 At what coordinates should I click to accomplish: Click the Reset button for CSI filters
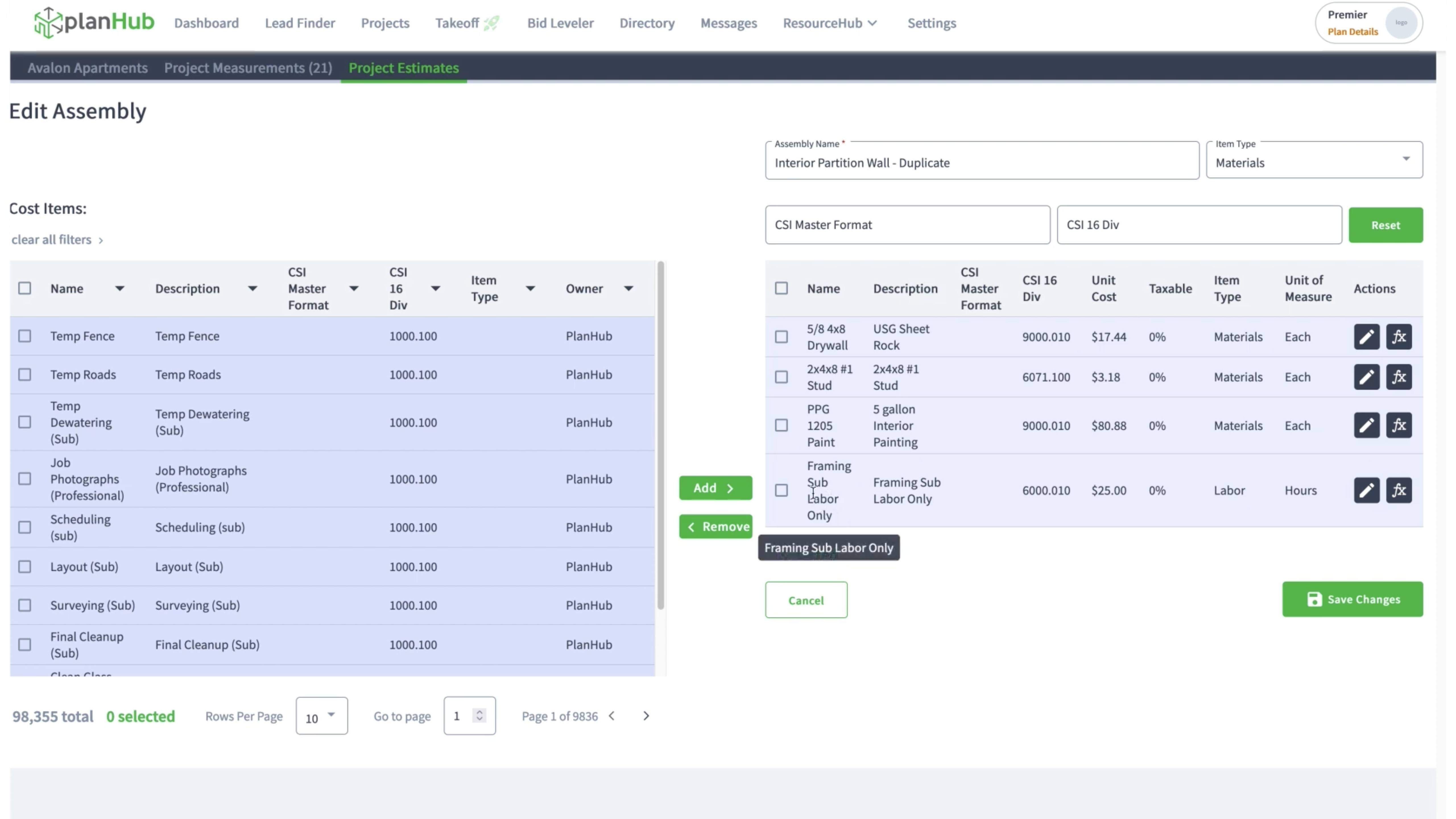(x=1386, y=224)
